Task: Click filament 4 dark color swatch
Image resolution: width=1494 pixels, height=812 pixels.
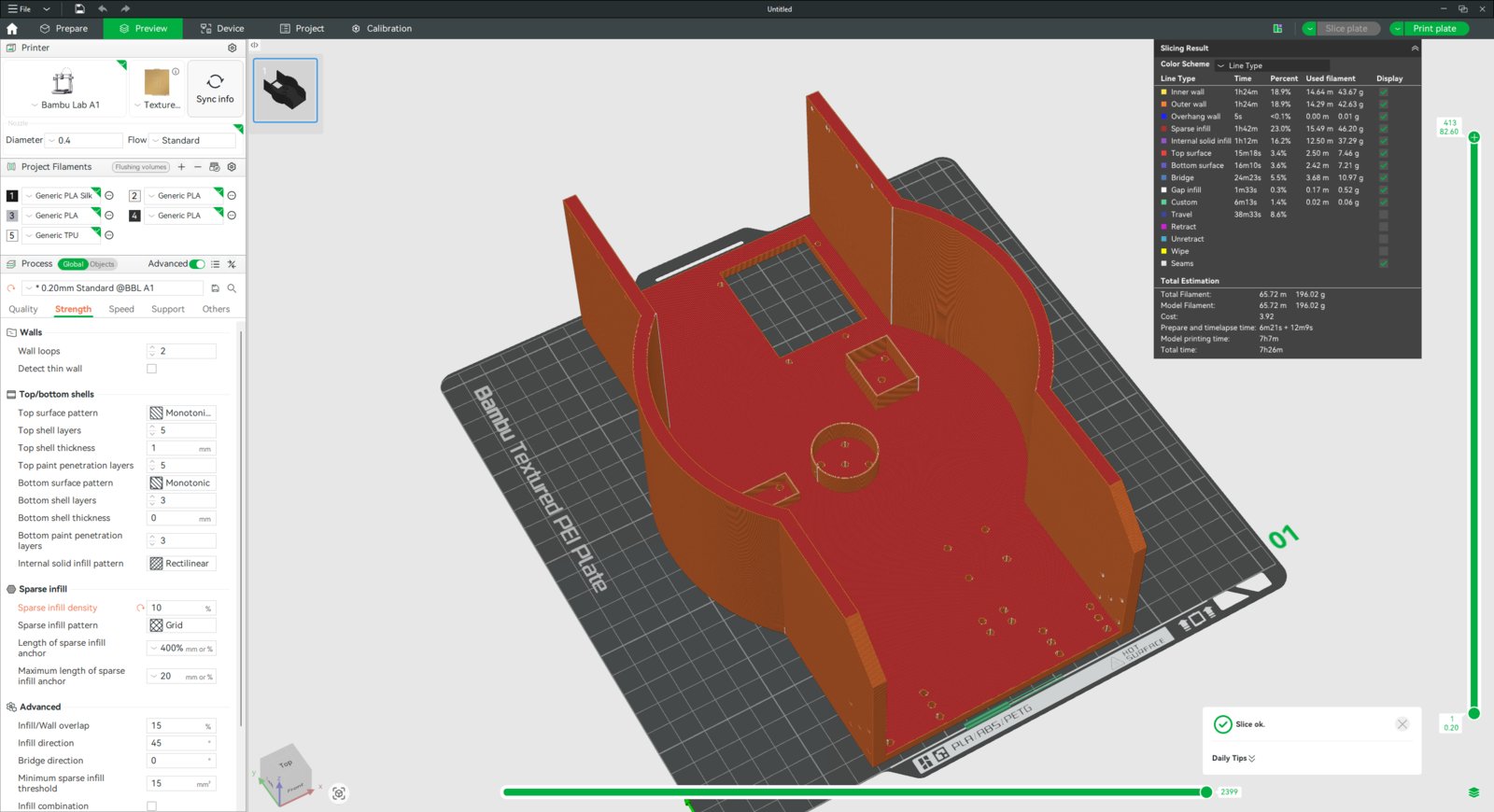Action: (134, 216)
